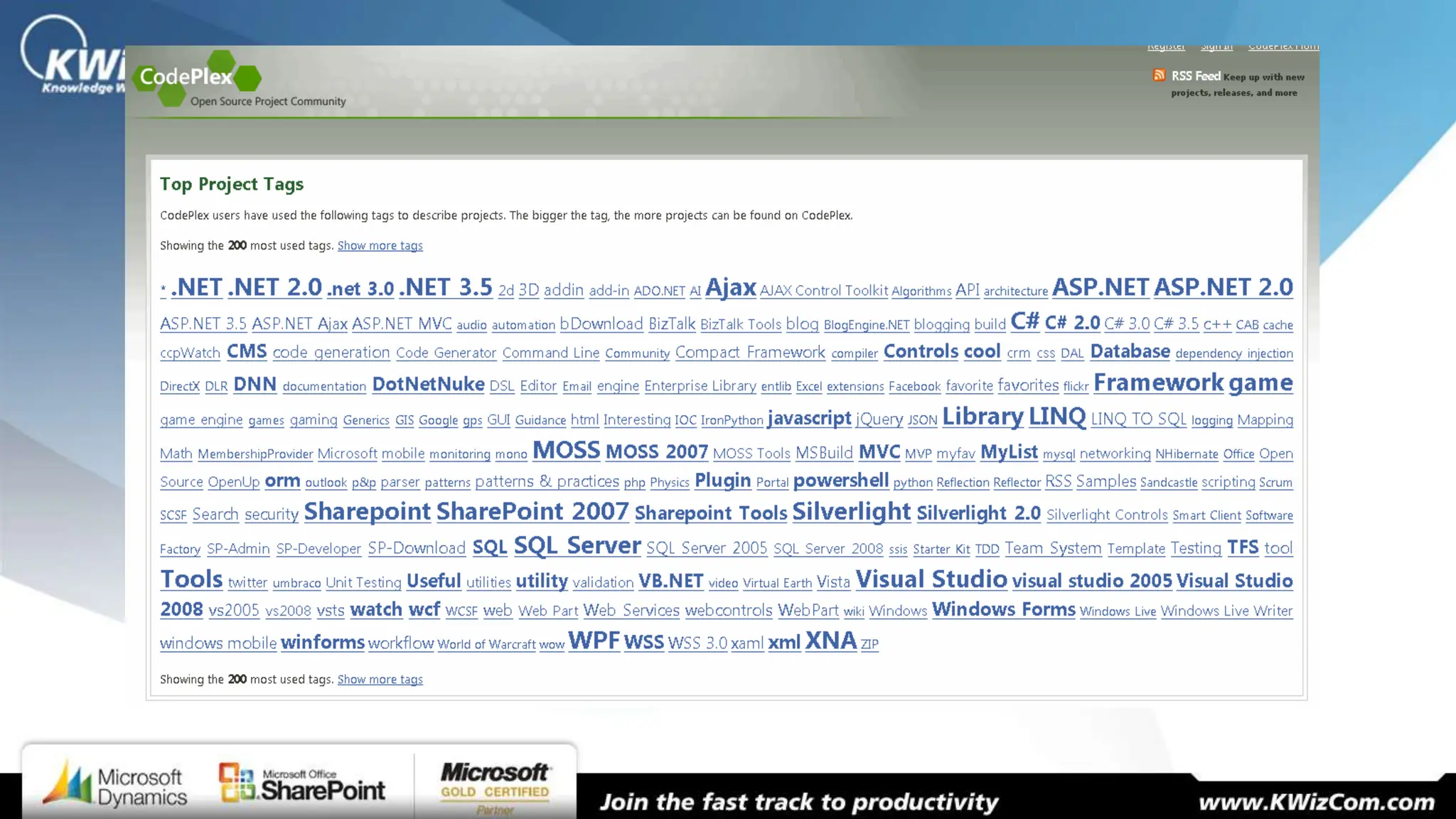The height and width of the screenshot is (819, 1456).
Task: Click the ASP.NET MVC tag
Action: pyautogui.click(x=402, y=323)
